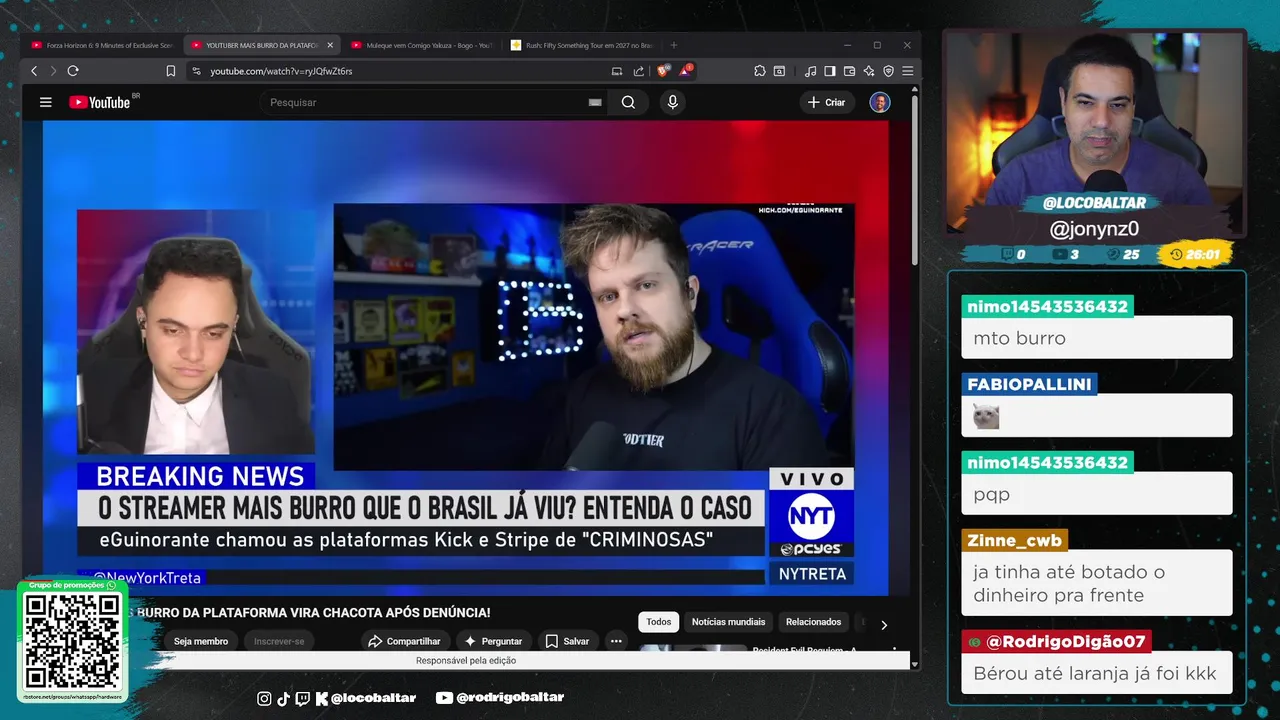Open the Brave Wallet icon

[849, 71]
